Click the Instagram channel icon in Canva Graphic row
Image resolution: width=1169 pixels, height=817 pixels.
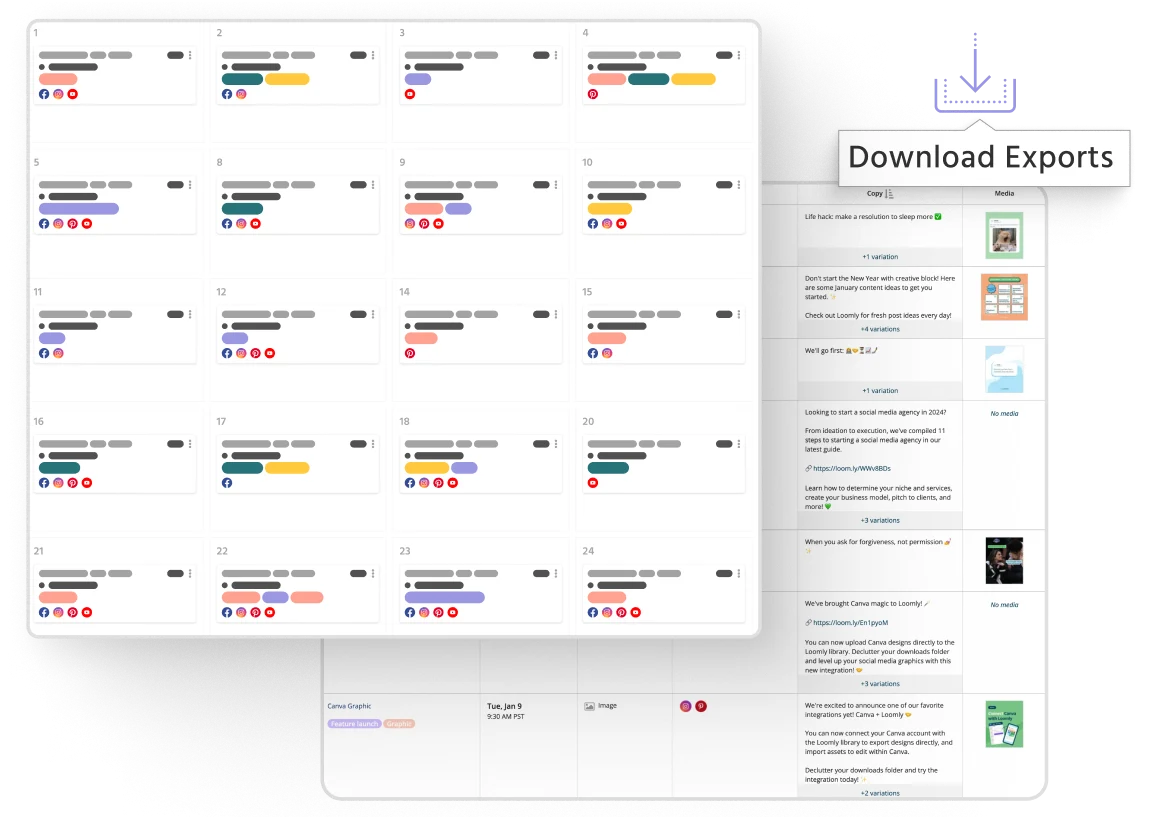686,705
